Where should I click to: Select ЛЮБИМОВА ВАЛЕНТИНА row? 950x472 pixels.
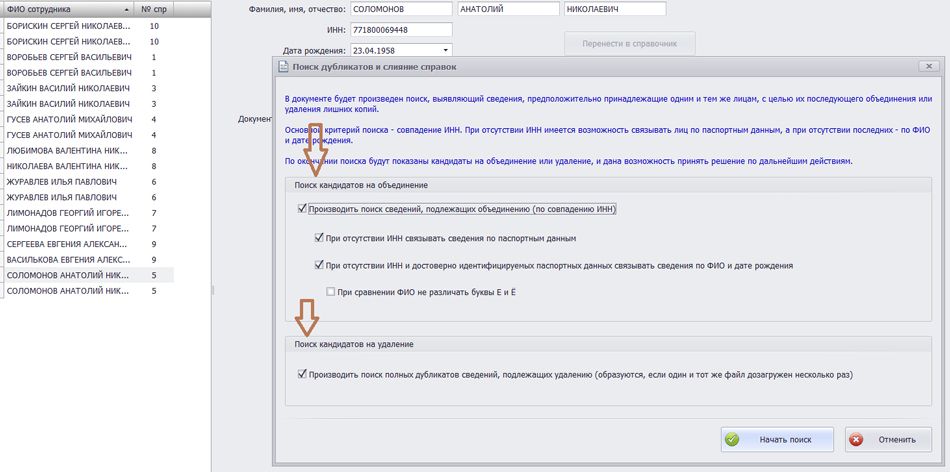87,150
